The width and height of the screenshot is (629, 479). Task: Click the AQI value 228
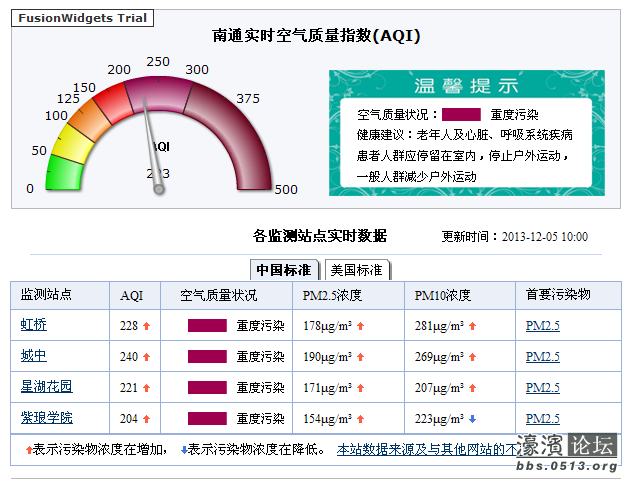pyautogui.click(x=129, y=326)
